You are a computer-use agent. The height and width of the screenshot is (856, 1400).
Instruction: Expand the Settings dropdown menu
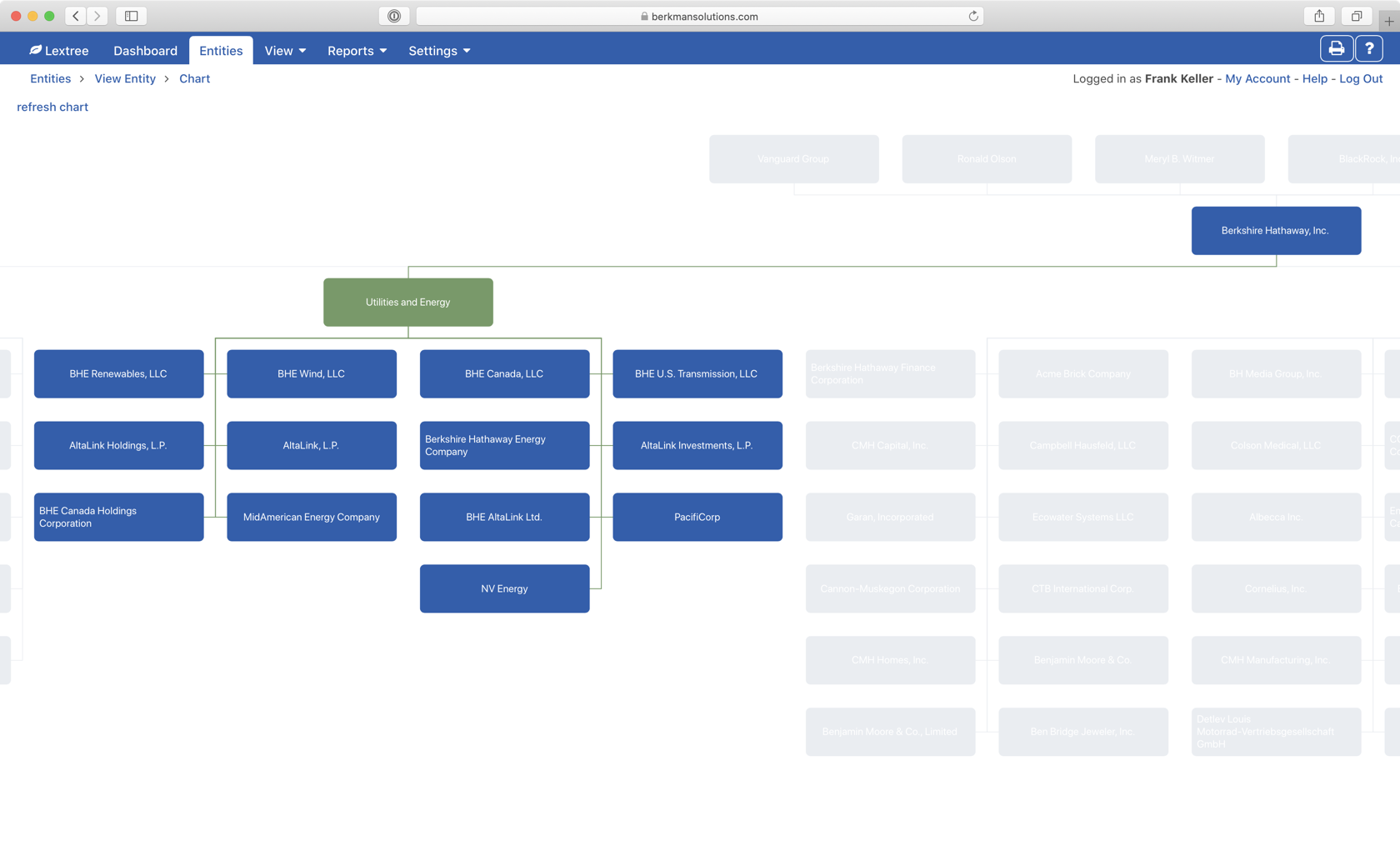[439, 51]
